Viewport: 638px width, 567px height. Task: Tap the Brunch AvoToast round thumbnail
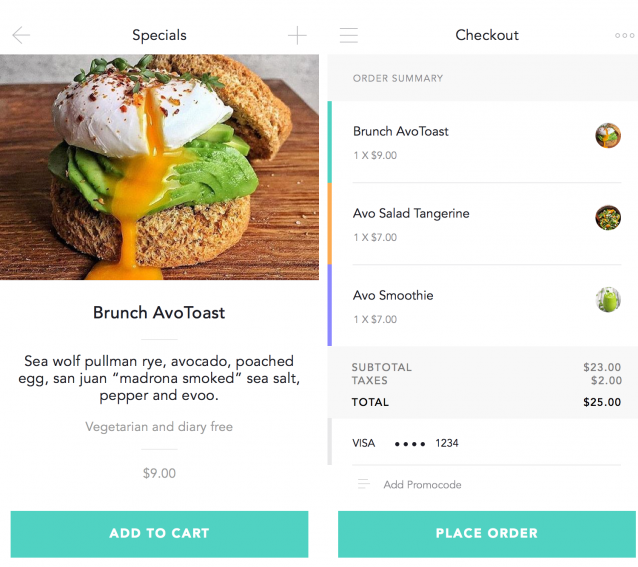point(607,136)
